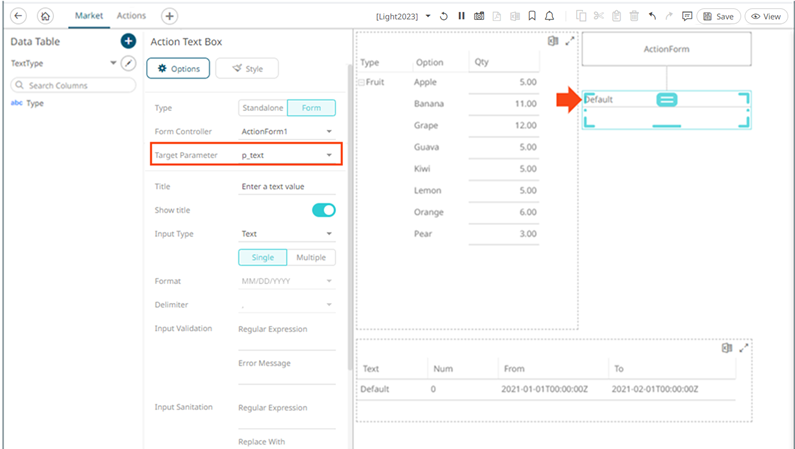Maximize the Fruit table visualization
This screenshot has width=795, height=449.
click(570, 41)
